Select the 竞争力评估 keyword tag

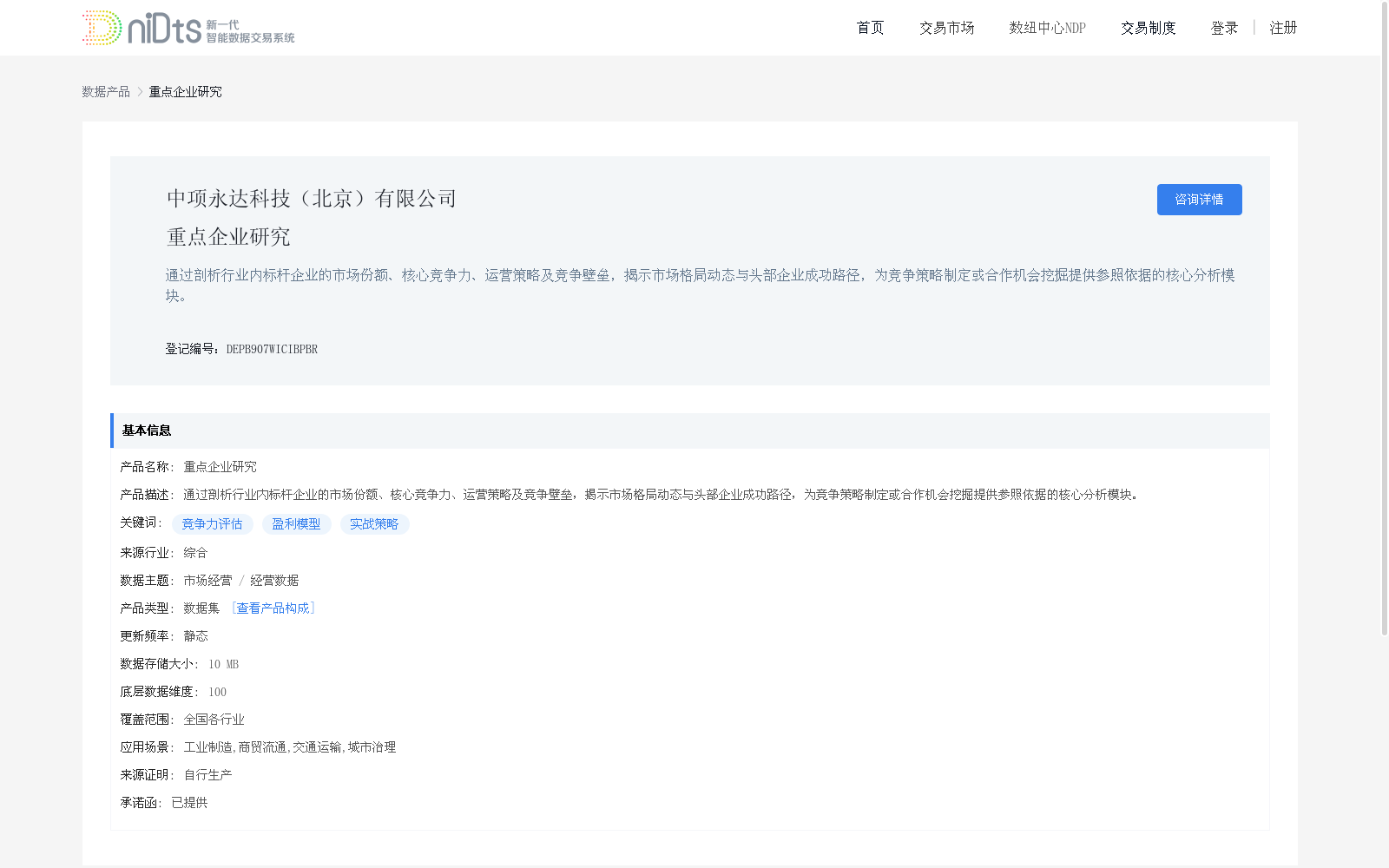[x=212, y=524]
